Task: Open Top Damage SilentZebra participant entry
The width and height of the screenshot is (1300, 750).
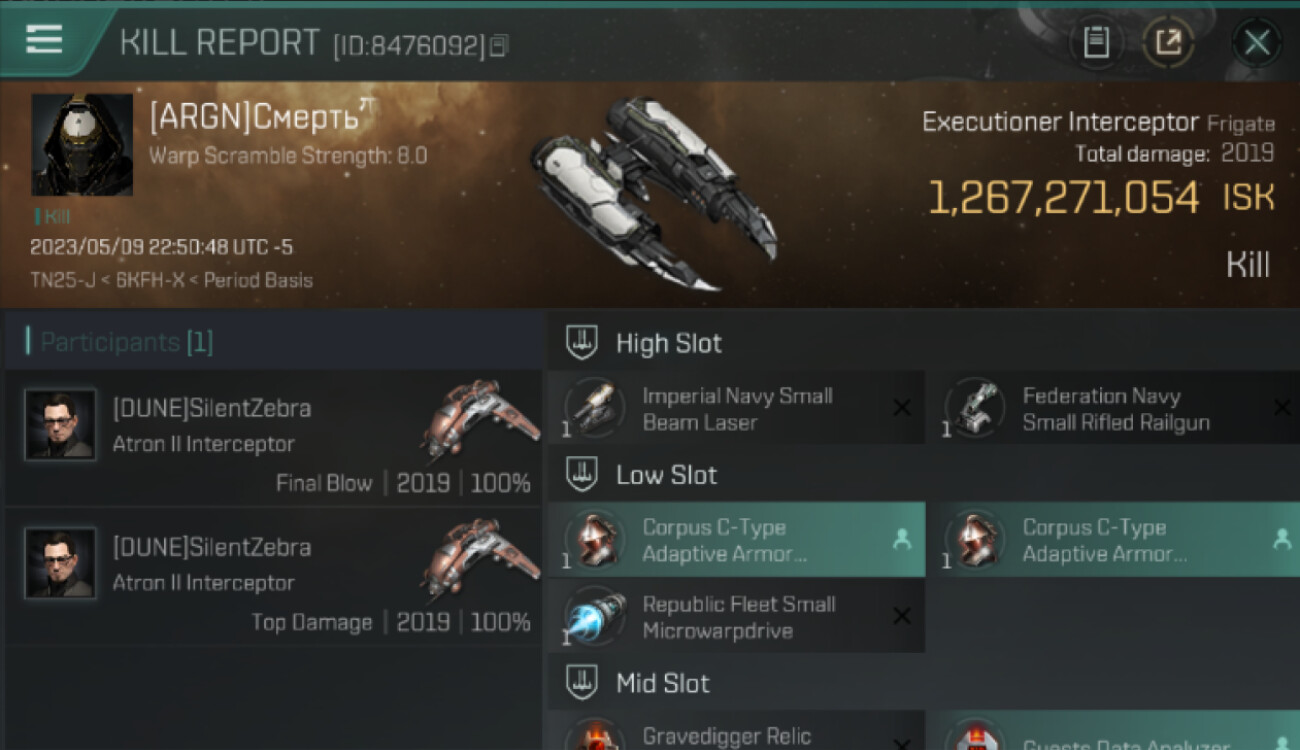Action: click(x=274, y=578)
